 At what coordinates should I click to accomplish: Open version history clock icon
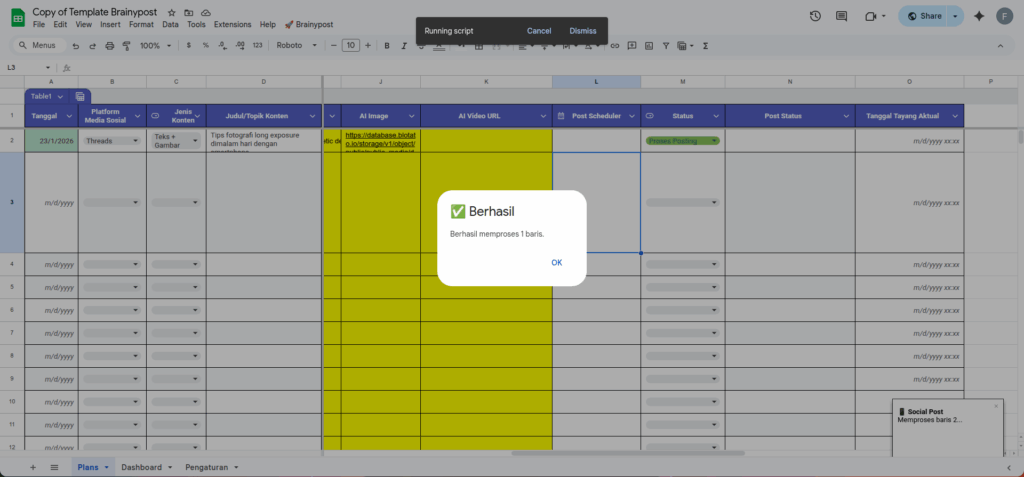(x=815, y=16)
